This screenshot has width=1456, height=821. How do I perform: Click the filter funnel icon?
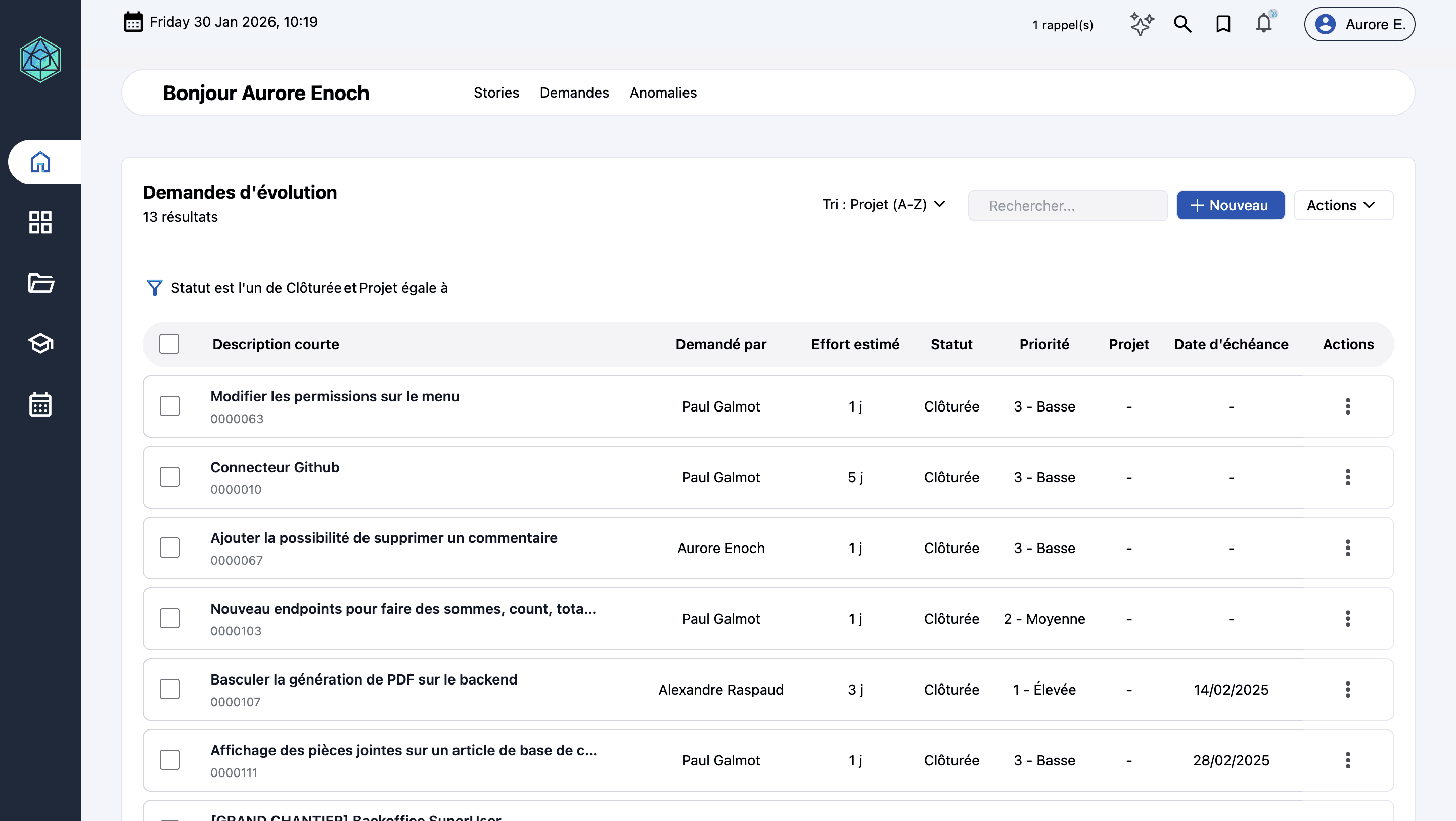(154, 288)
